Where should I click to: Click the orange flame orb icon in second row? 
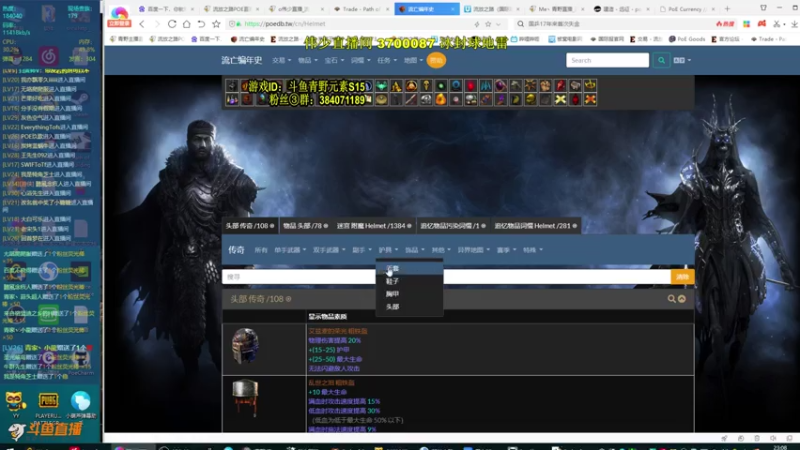point(441,99)
